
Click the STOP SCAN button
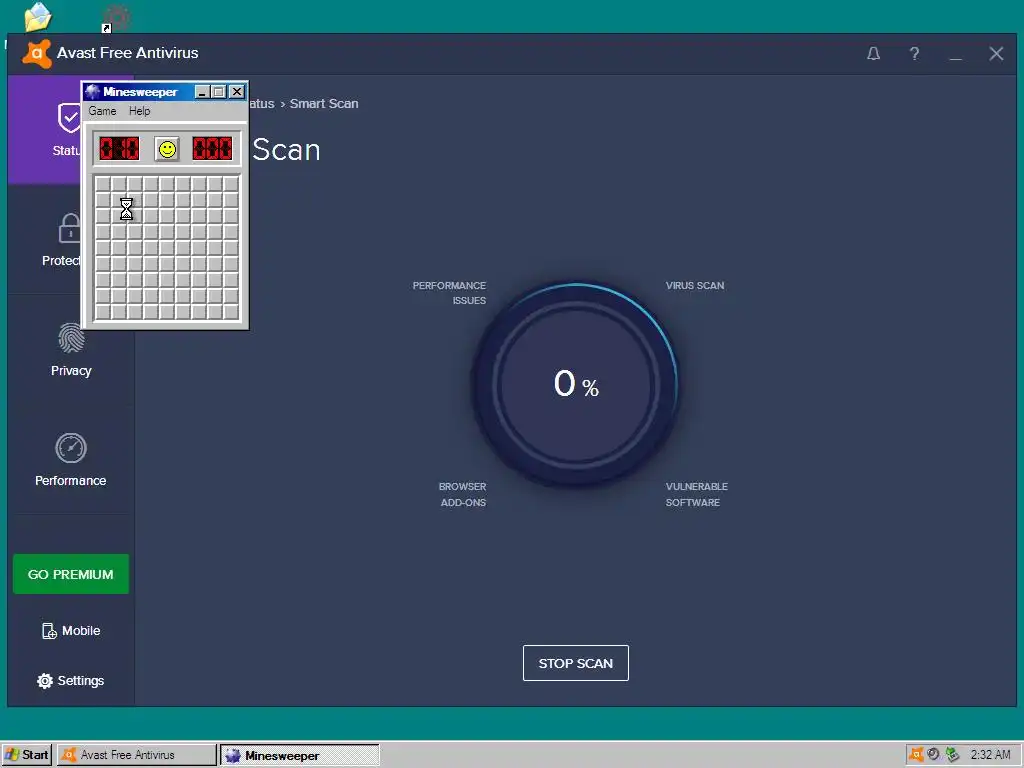point(575,663)
